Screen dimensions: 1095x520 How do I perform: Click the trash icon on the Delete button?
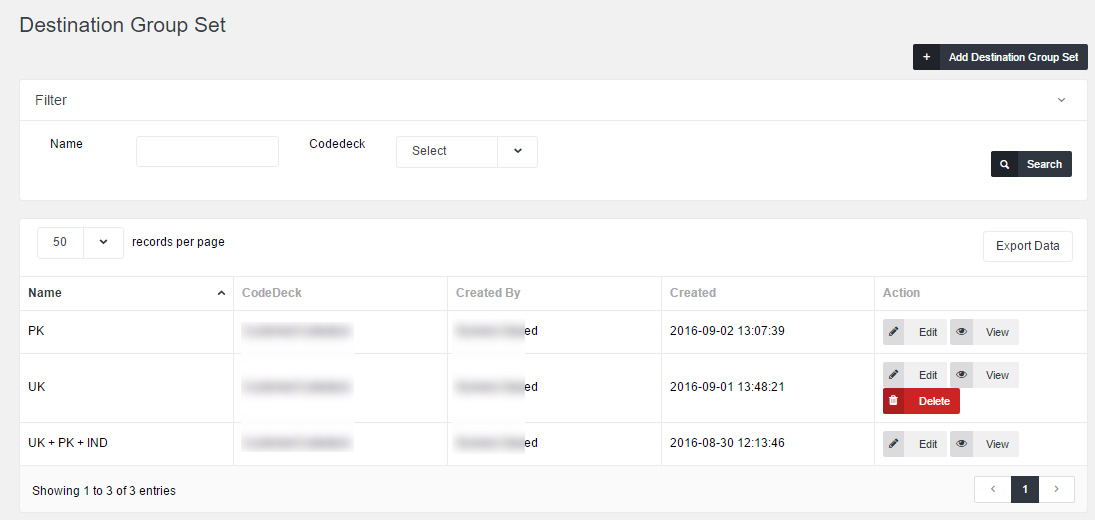(894, 401)
